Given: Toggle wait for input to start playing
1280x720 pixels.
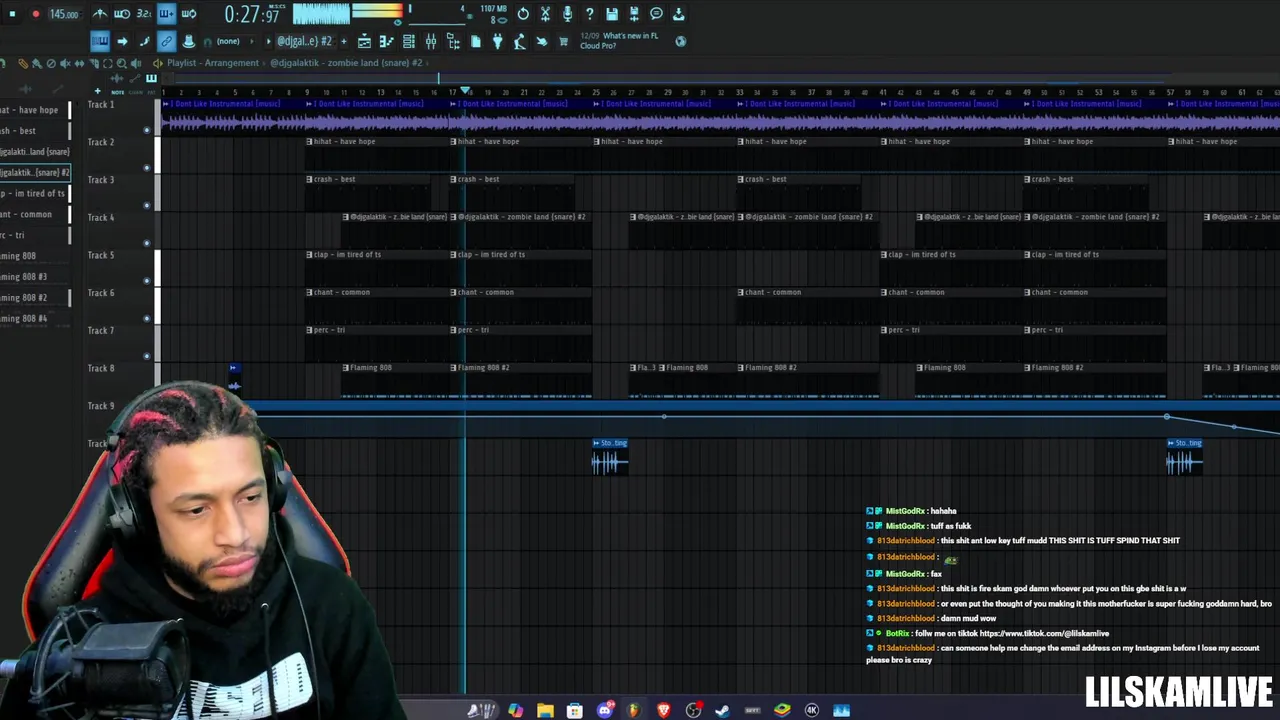Looking at the screenshot, I should [x=122, y=14].
